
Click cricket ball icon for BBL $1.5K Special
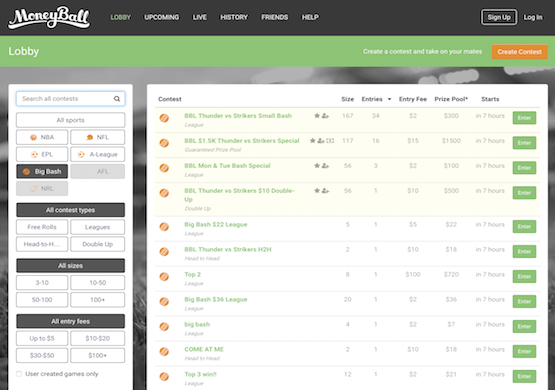click(164, 143)
